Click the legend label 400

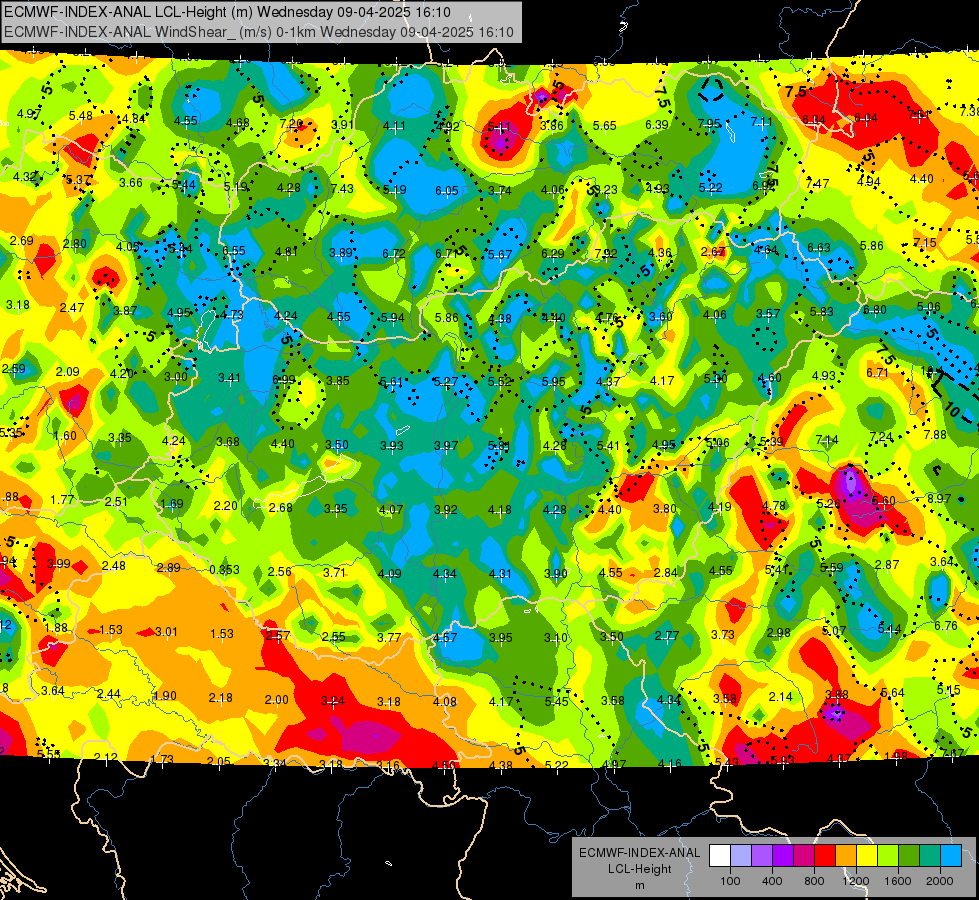772,881
